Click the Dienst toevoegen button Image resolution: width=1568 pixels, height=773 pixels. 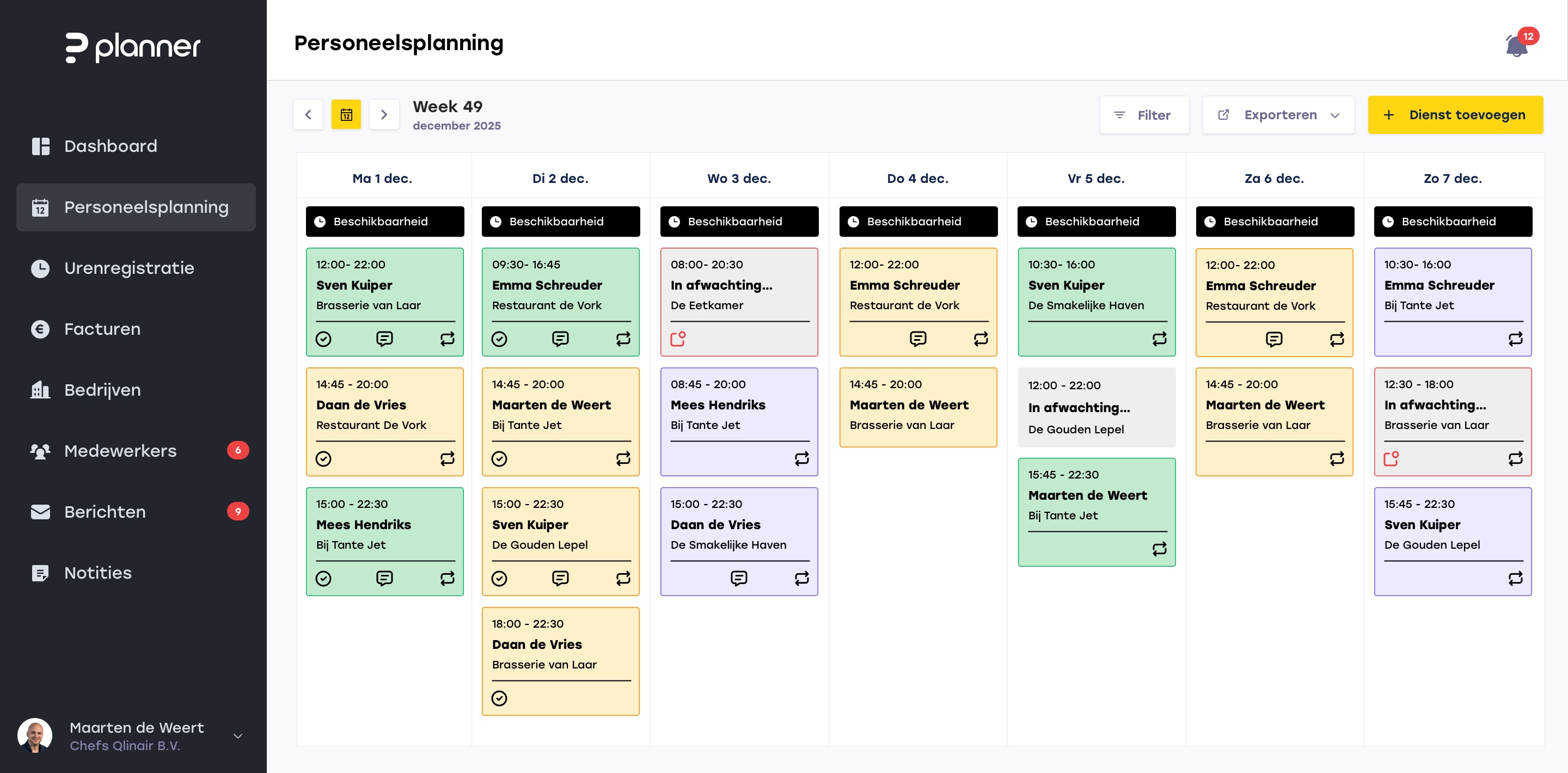point(1455,115)
